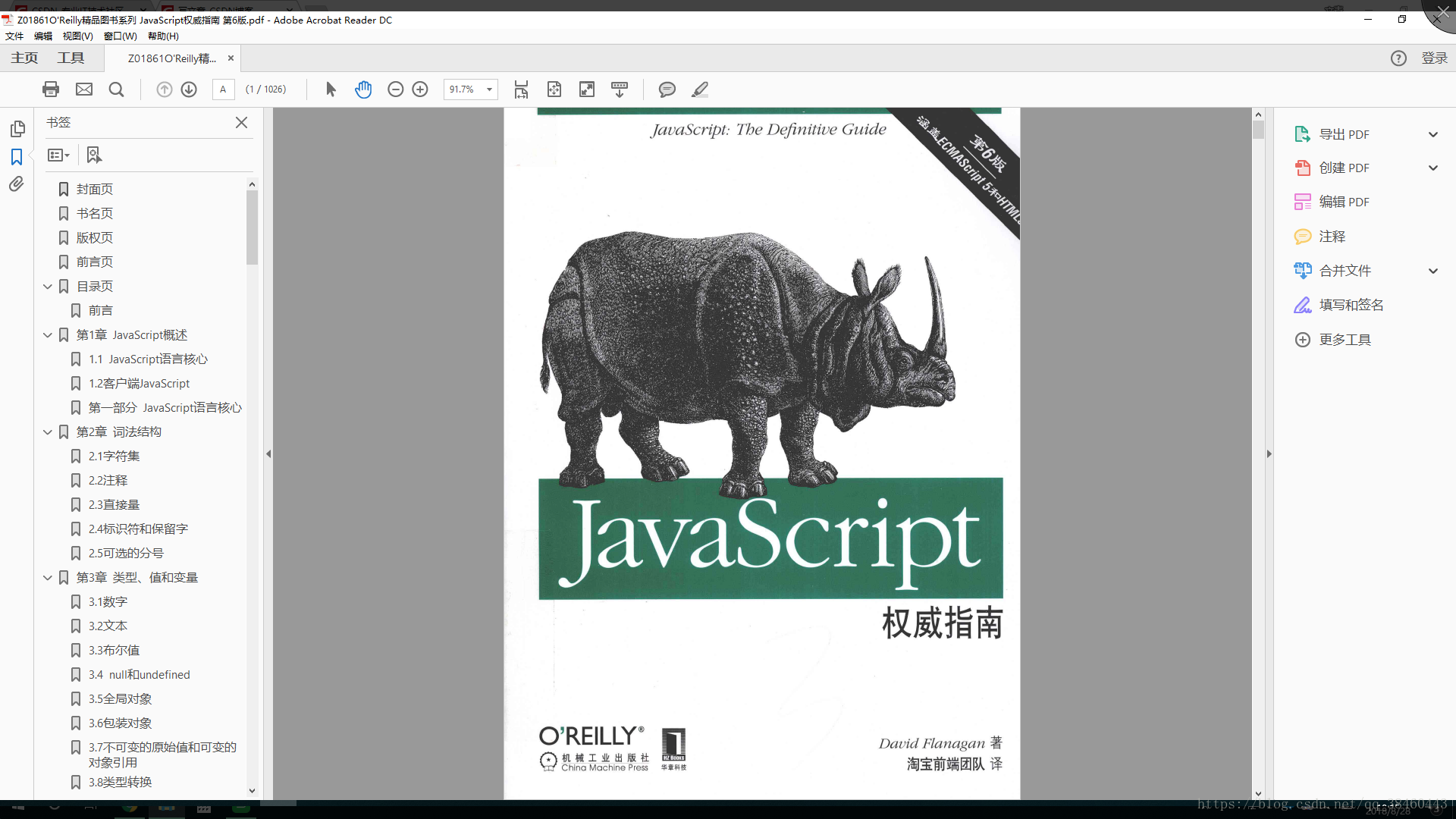Collapse 第2章 词法结构 node
This screenshot has height=819, width=1456.
point(48,431)
